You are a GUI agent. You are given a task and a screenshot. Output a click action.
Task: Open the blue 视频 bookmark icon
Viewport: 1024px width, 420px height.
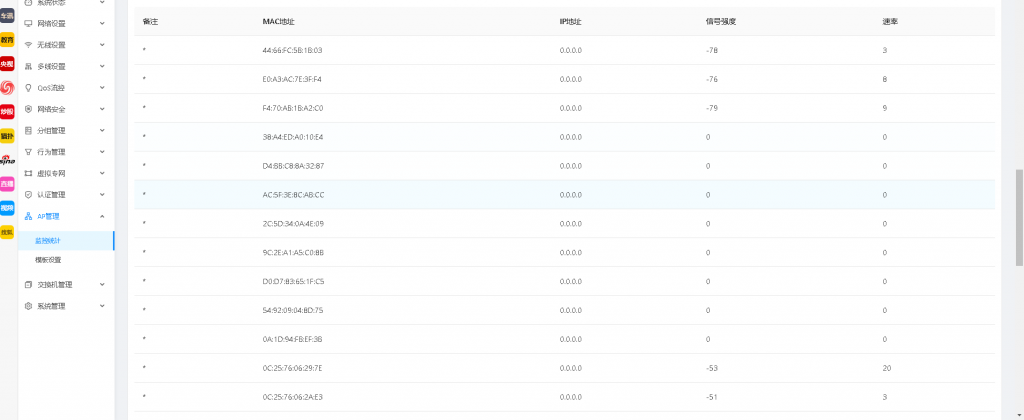[7, 208]
